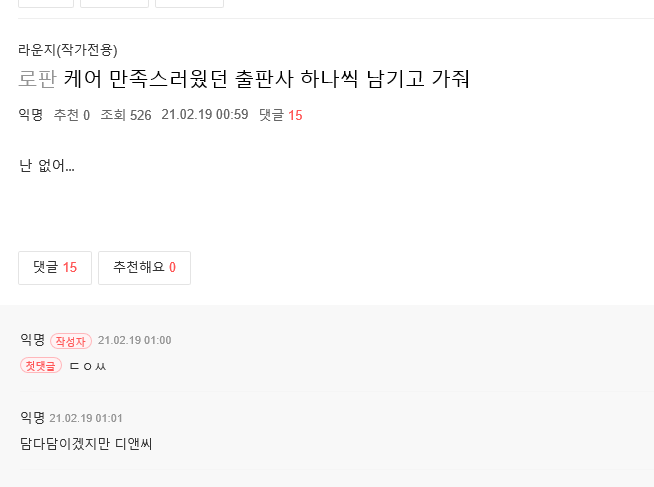
Task: Click the first comment text ㄷㅇㅆ
Action: coord(88,367)
